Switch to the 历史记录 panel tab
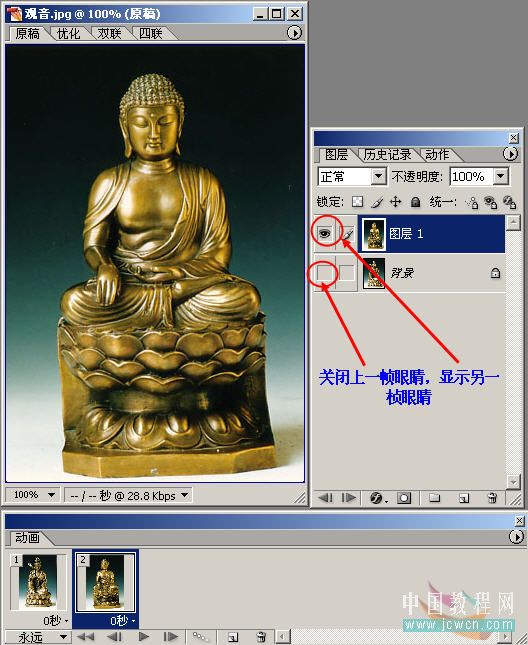Image resolution: width=528 pixels, height=645 pixels. point(387,155)
